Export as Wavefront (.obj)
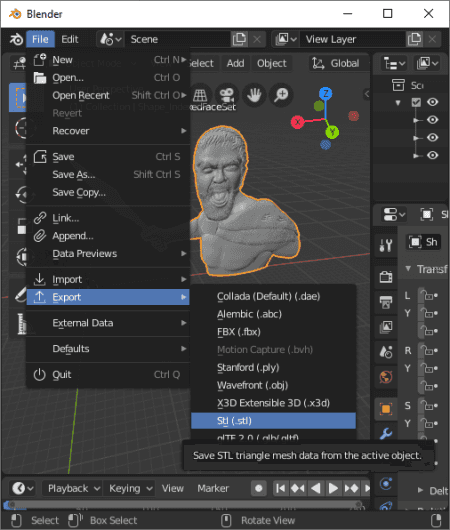This screenshot has width=450, height=530. tap(273, 385)
